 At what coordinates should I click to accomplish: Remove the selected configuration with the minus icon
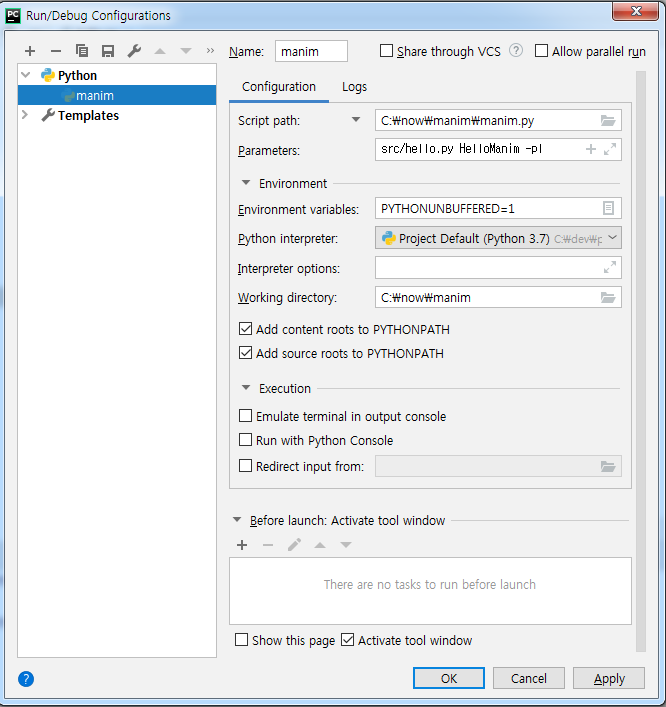56,51
